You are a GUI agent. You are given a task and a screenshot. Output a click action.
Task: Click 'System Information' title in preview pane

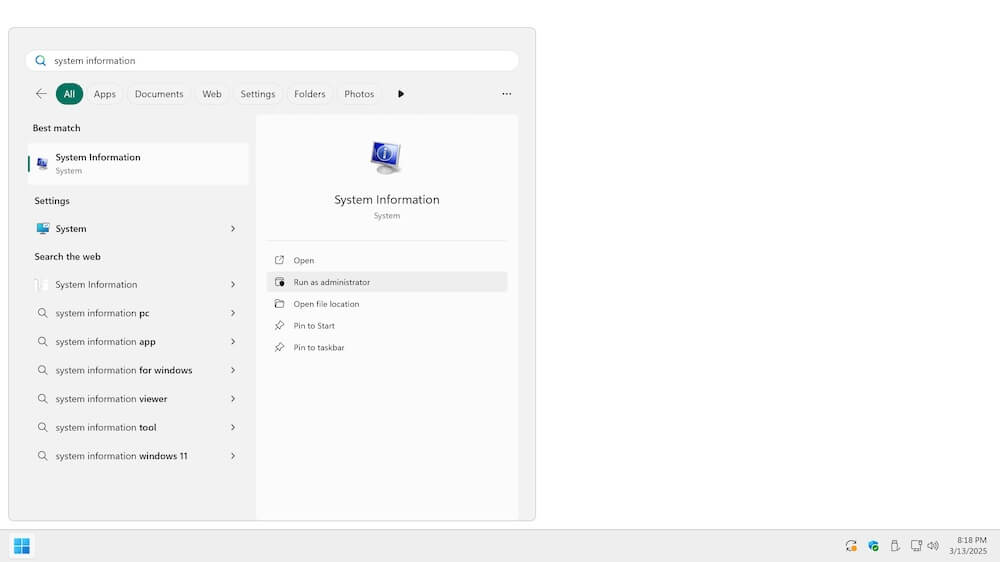pyautogui.click(x=386, y=200)
